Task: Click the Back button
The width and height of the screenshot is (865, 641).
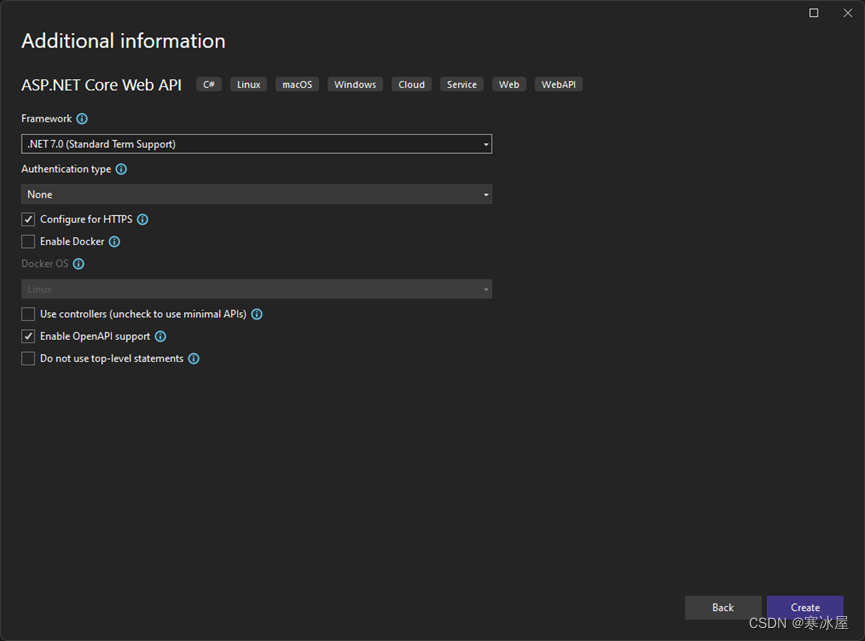Action: click(723, 607)
